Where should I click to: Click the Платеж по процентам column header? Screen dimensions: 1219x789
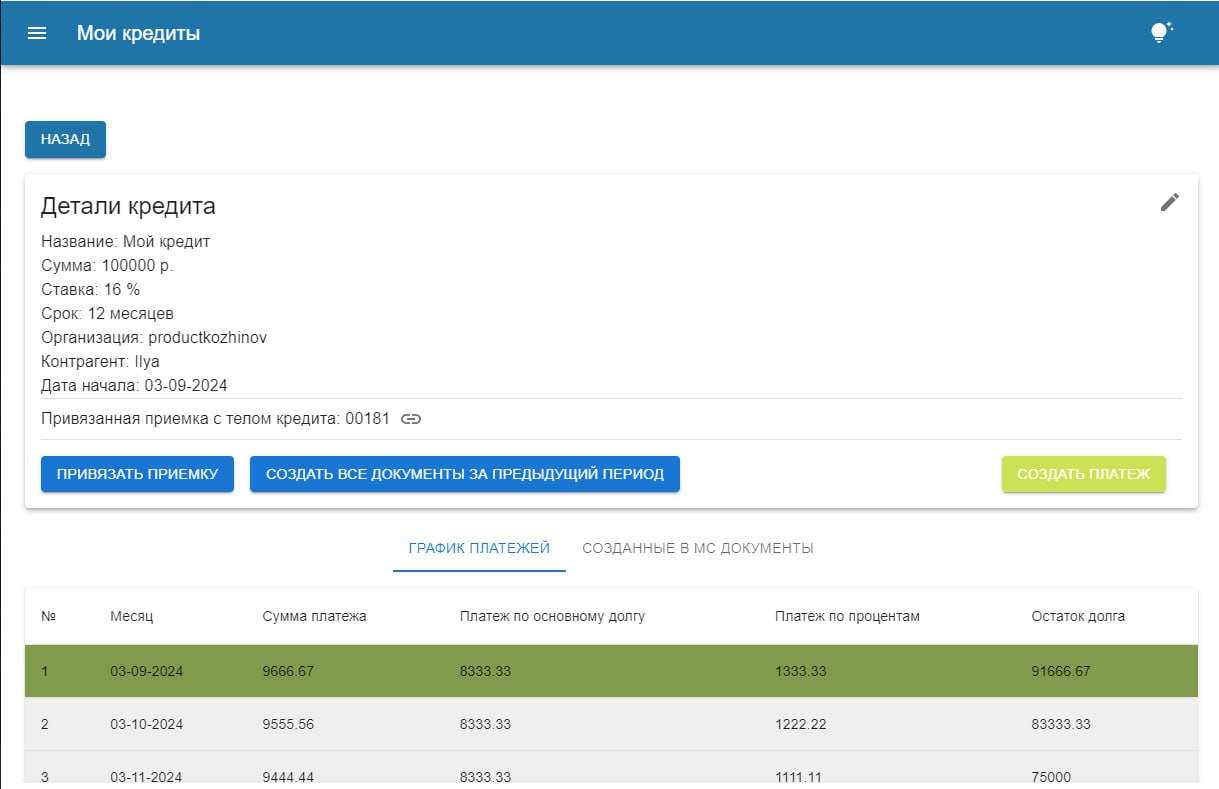[x=846, y=616]
